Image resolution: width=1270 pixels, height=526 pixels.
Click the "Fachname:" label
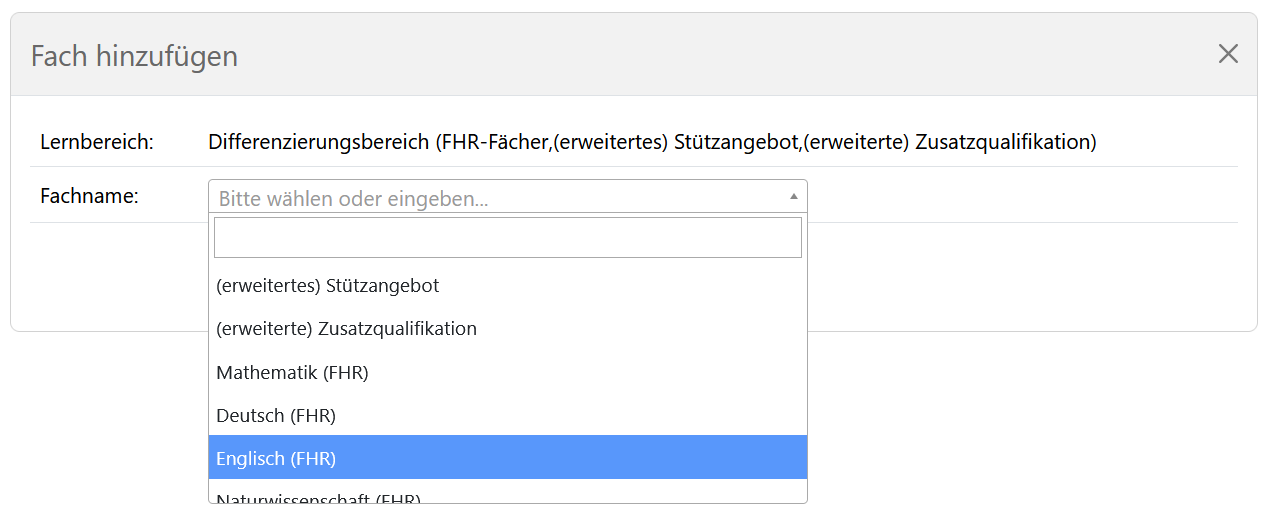coord(89,196)
